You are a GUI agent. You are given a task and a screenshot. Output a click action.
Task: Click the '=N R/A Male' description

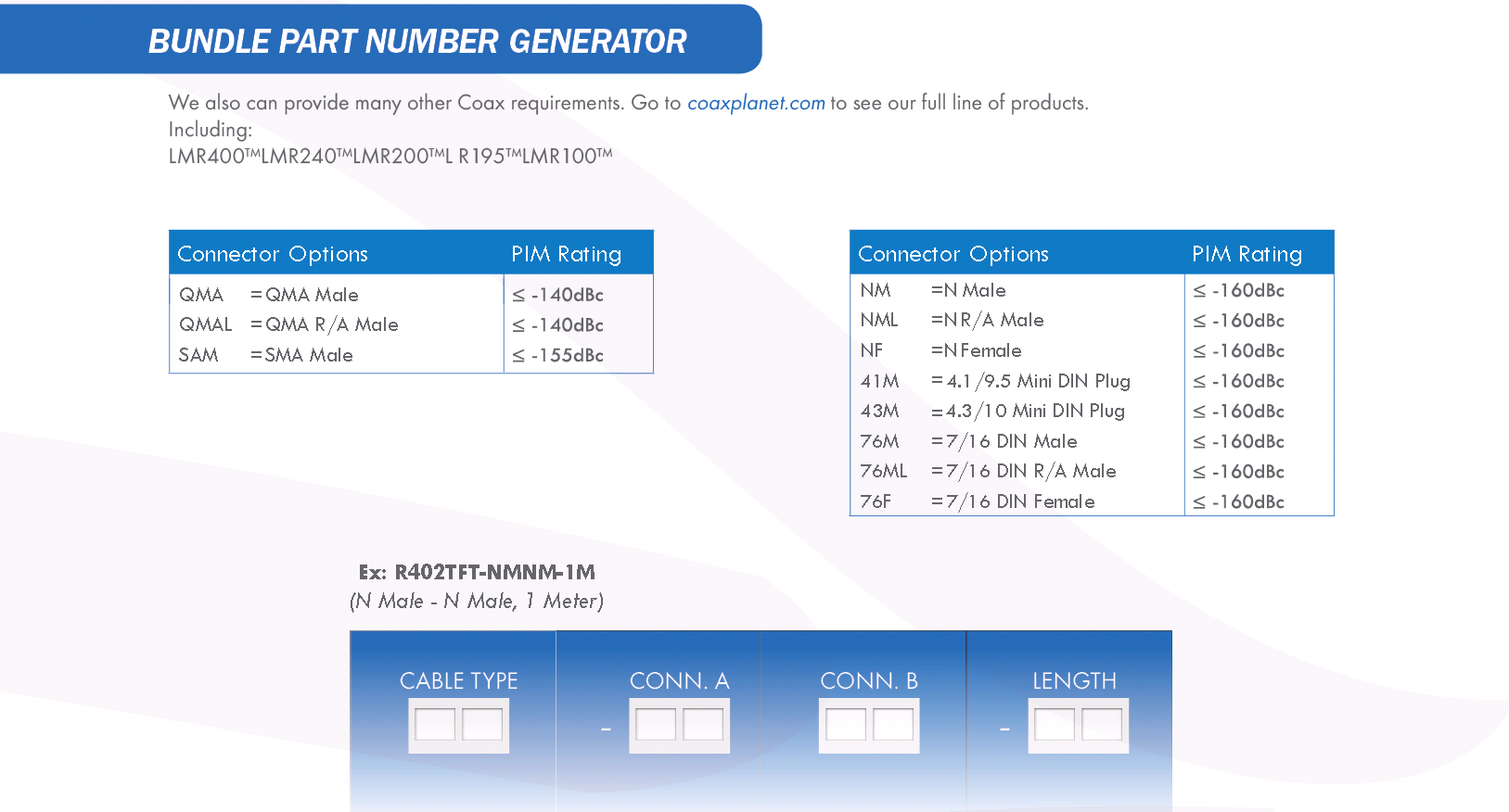tap(988, 320)
